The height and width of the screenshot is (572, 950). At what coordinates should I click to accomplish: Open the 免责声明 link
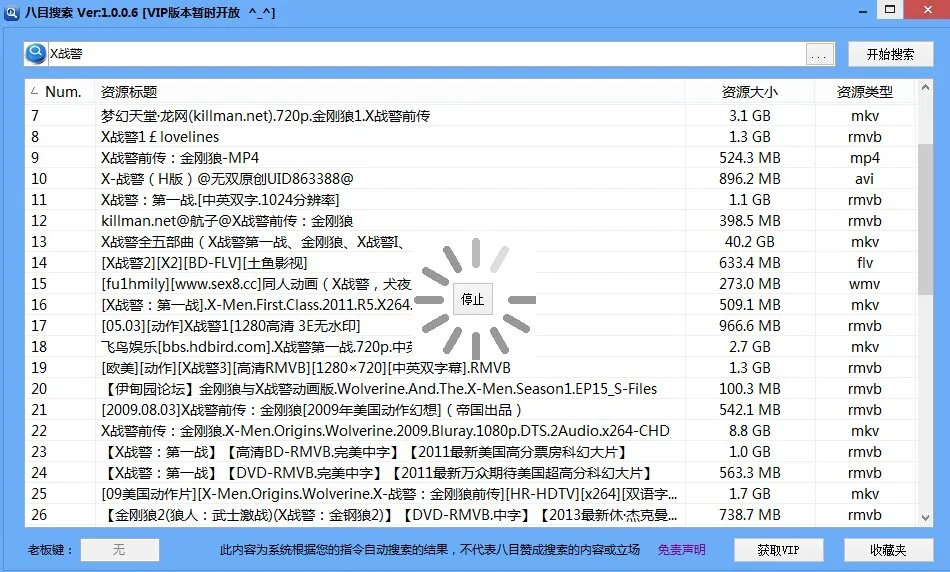click(682, 550)
